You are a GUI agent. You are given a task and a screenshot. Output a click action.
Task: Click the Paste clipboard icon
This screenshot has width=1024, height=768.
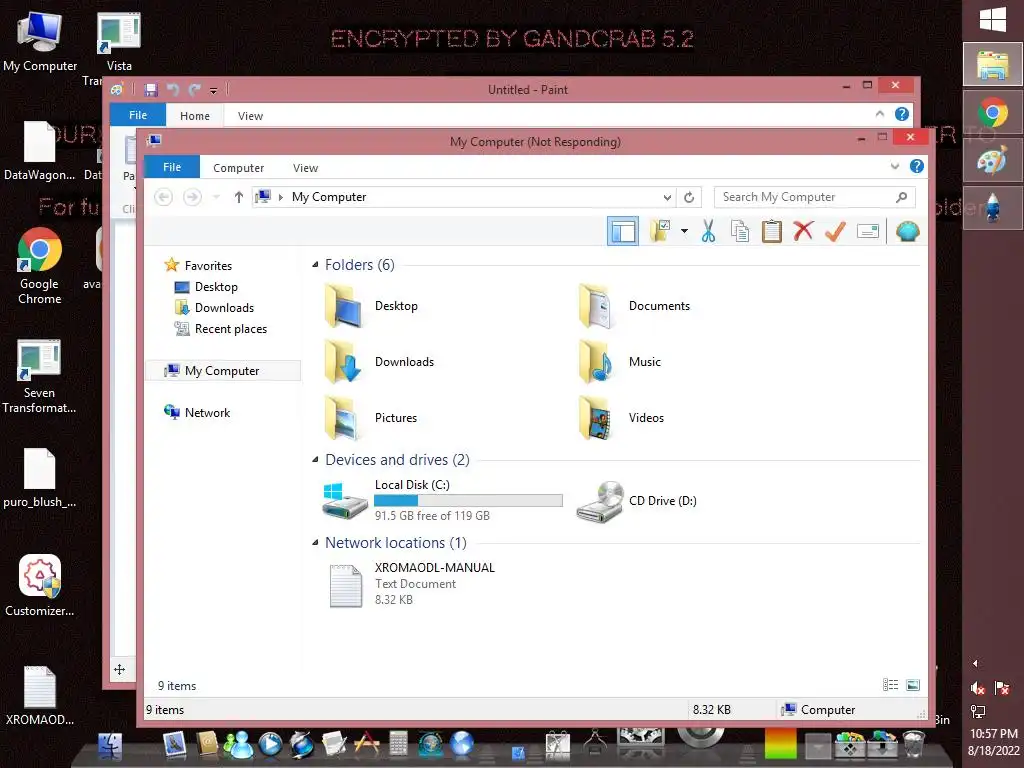pyautogui.click(x=771, y=231)
